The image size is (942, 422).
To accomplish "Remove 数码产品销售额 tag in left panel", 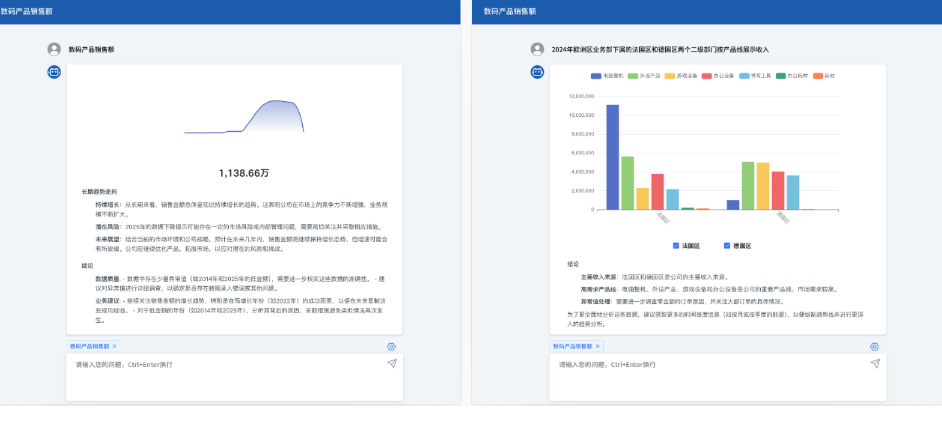I will (x=114, y=346).
